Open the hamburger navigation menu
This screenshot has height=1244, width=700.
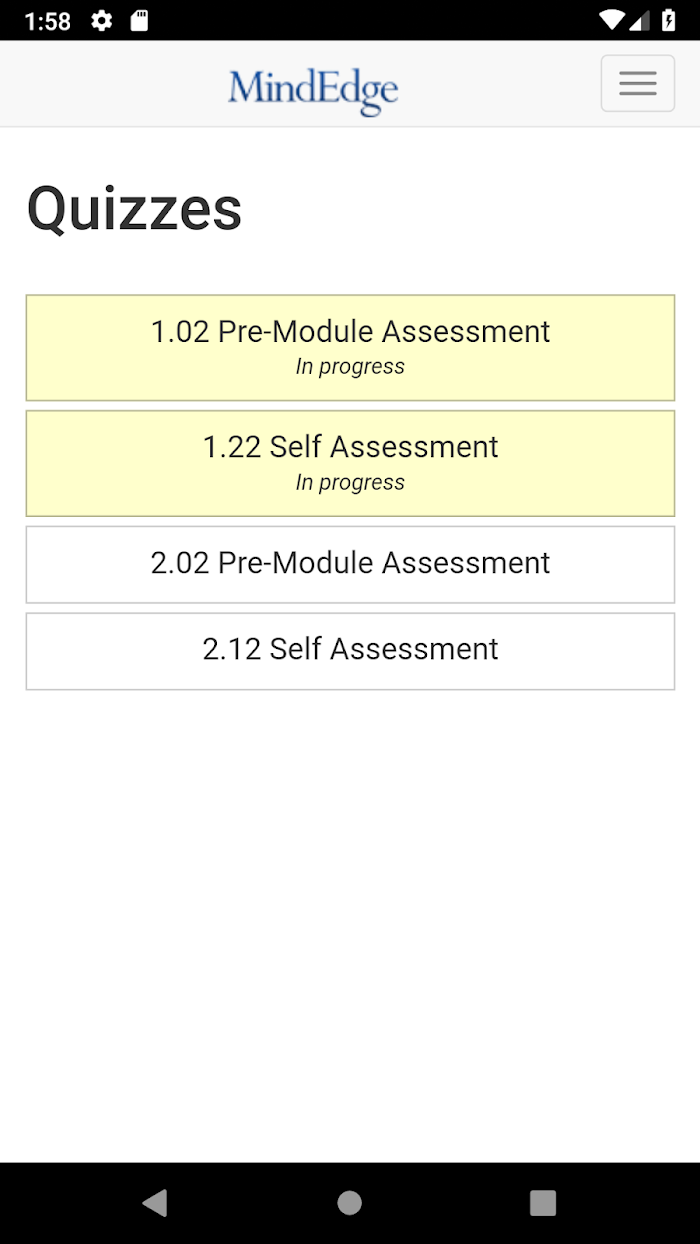pos(637,83)
